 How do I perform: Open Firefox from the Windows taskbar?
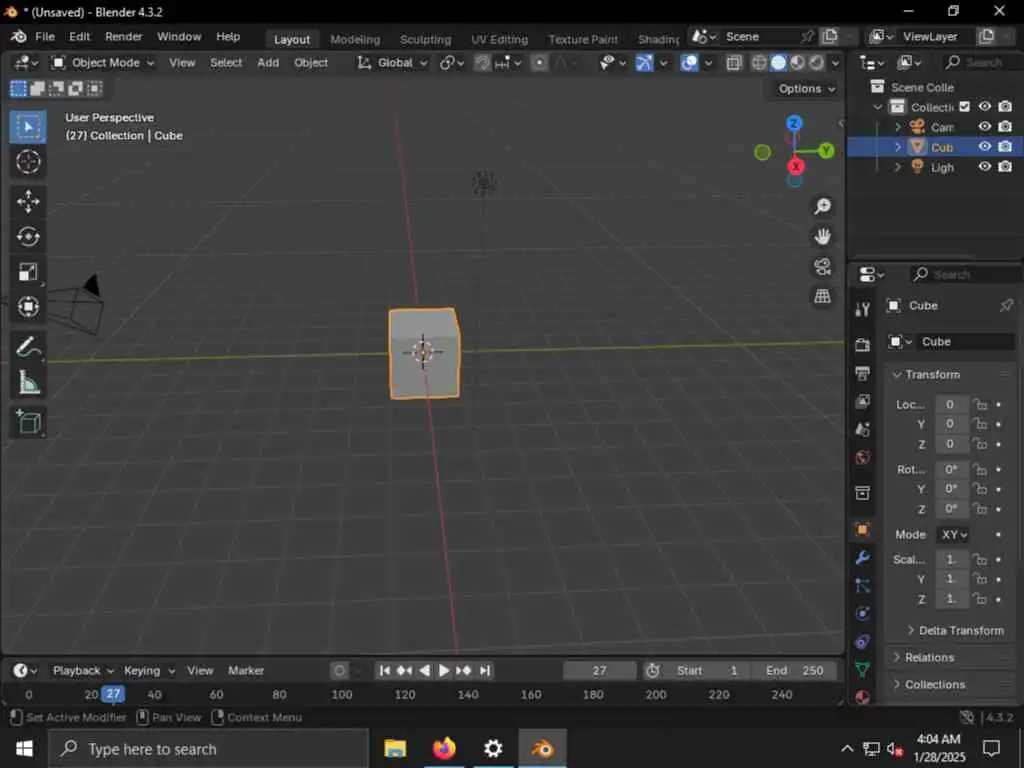443,748
